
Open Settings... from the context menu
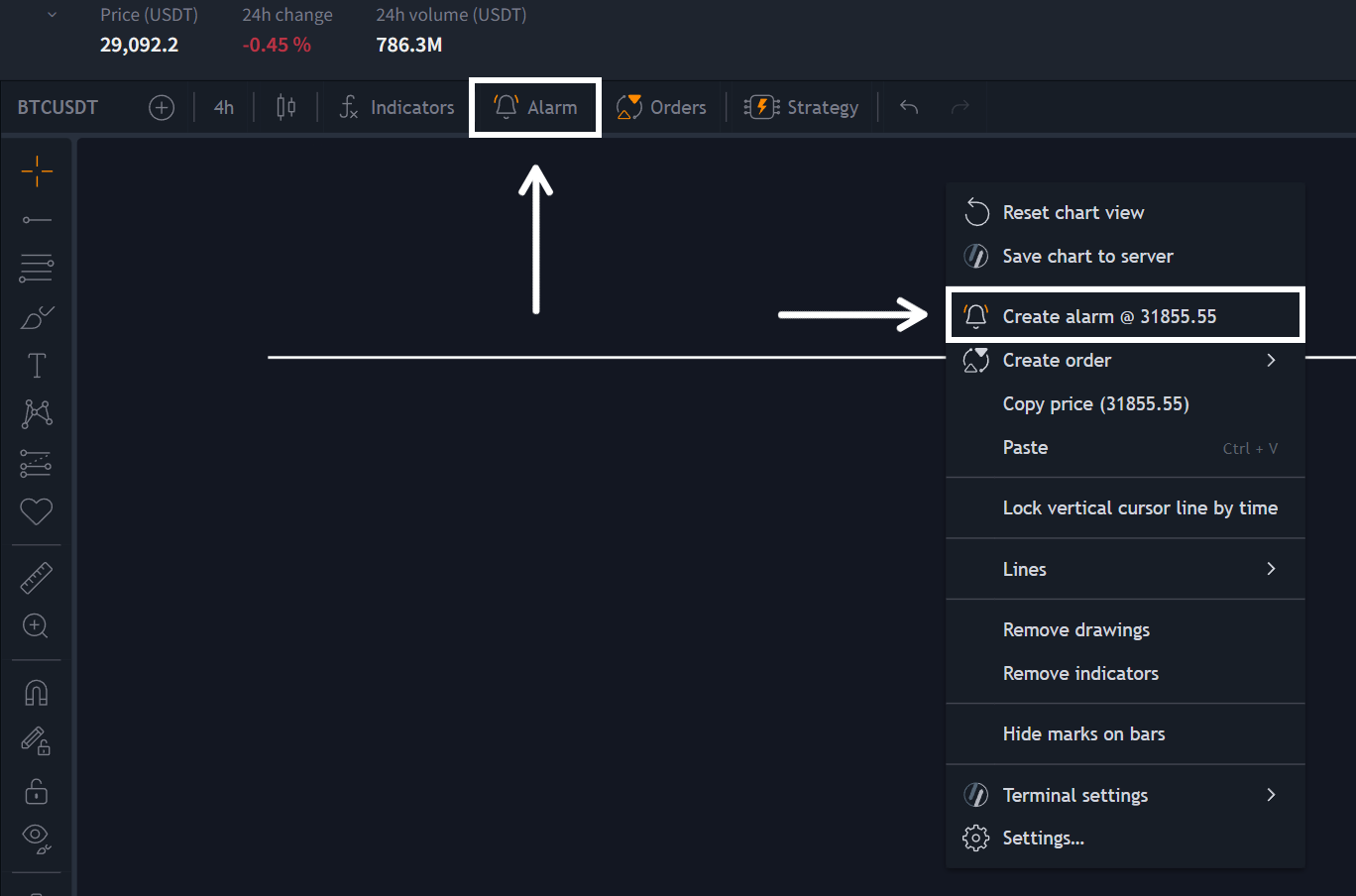click(x=1125, y=839)
